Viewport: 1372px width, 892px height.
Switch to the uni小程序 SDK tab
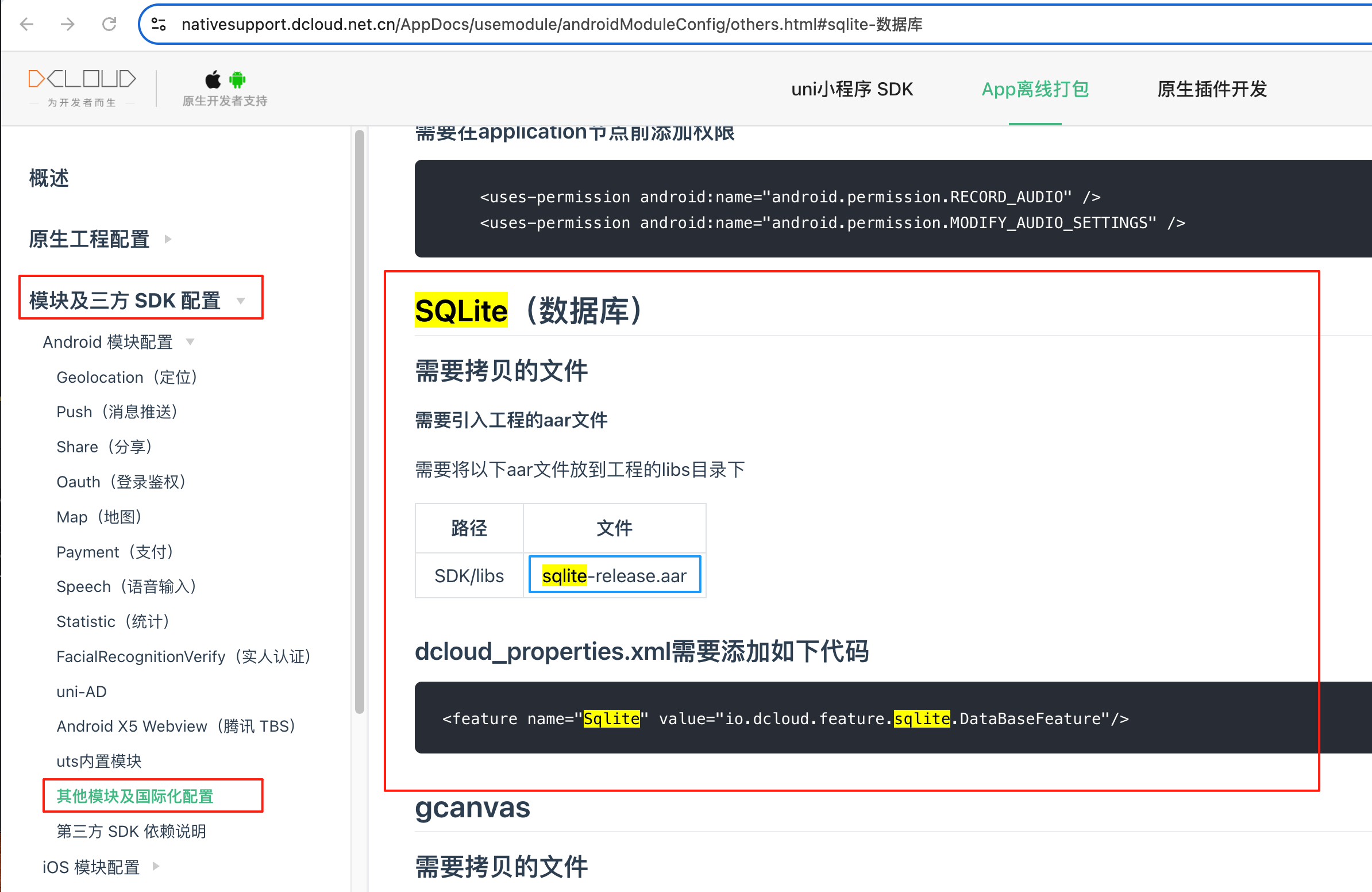tap(852, 89)
